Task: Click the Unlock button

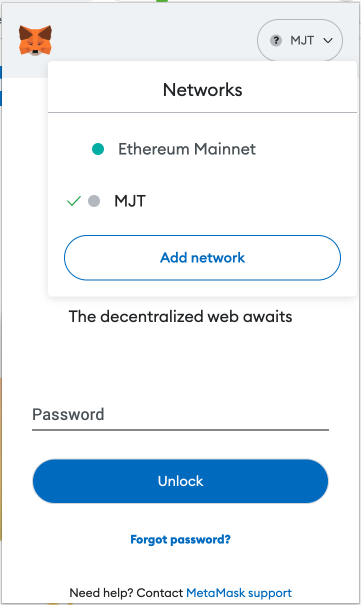Action: pyautogui.click(x=180, y=481)
